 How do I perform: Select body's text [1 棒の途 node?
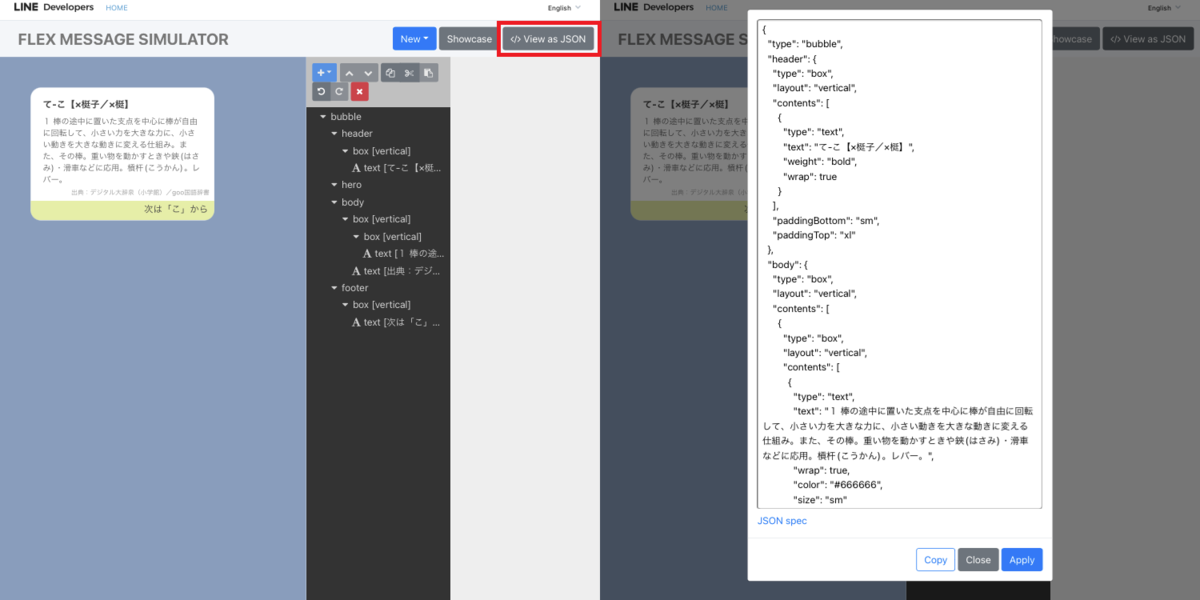coord(403,254)
